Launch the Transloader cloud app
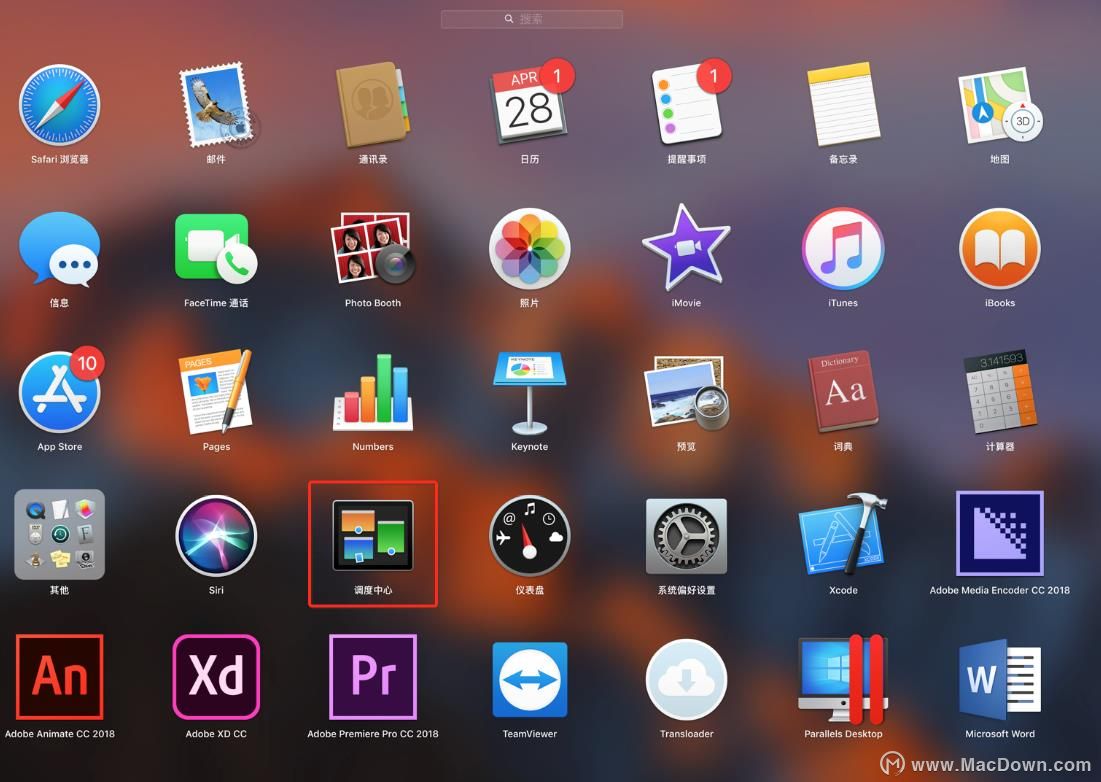 (686, 680)
